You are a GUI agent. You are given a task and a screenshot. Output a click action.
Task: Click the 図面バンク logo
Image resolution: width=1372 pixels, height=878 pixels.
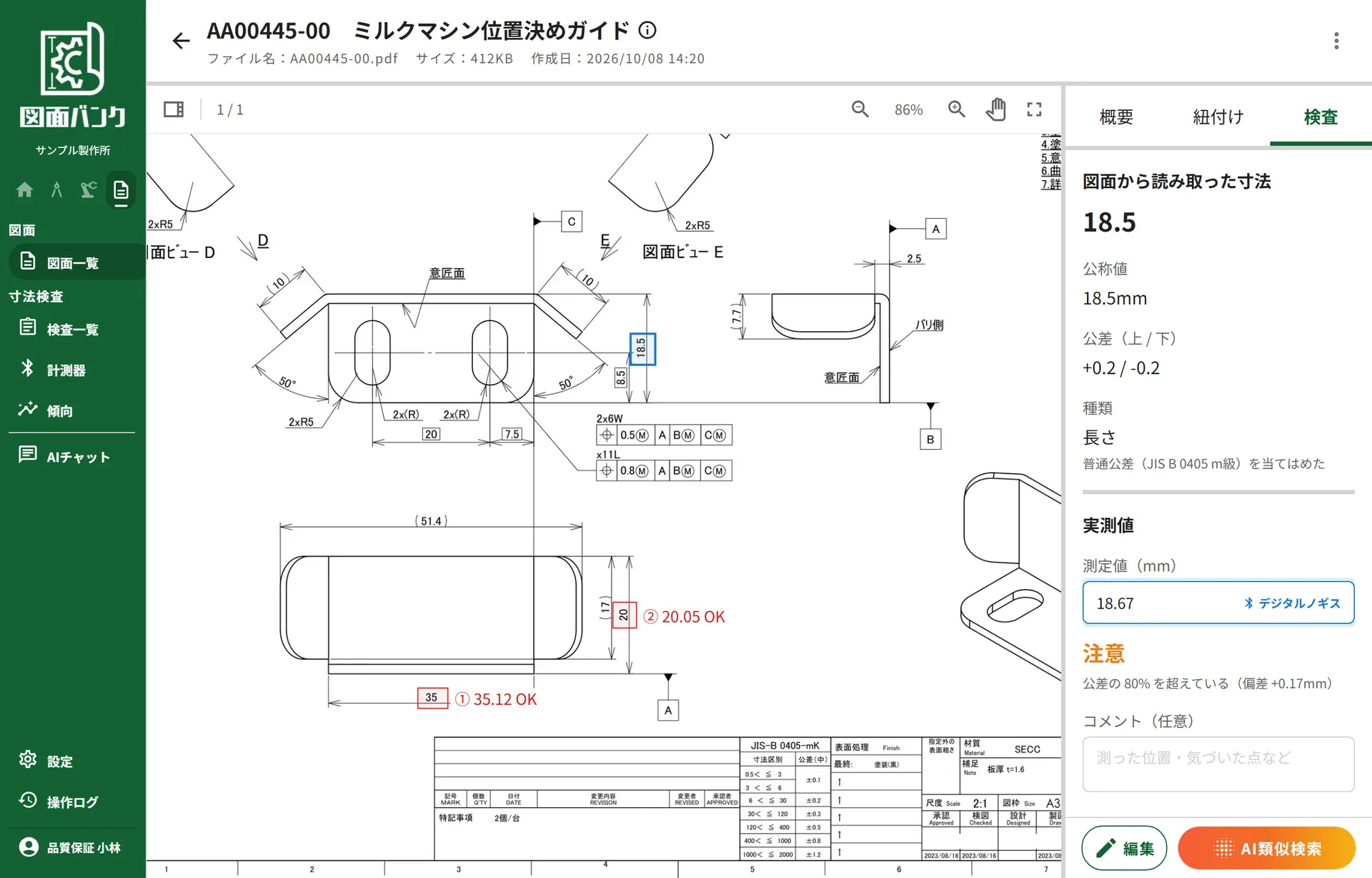click(x=73, y=76)
